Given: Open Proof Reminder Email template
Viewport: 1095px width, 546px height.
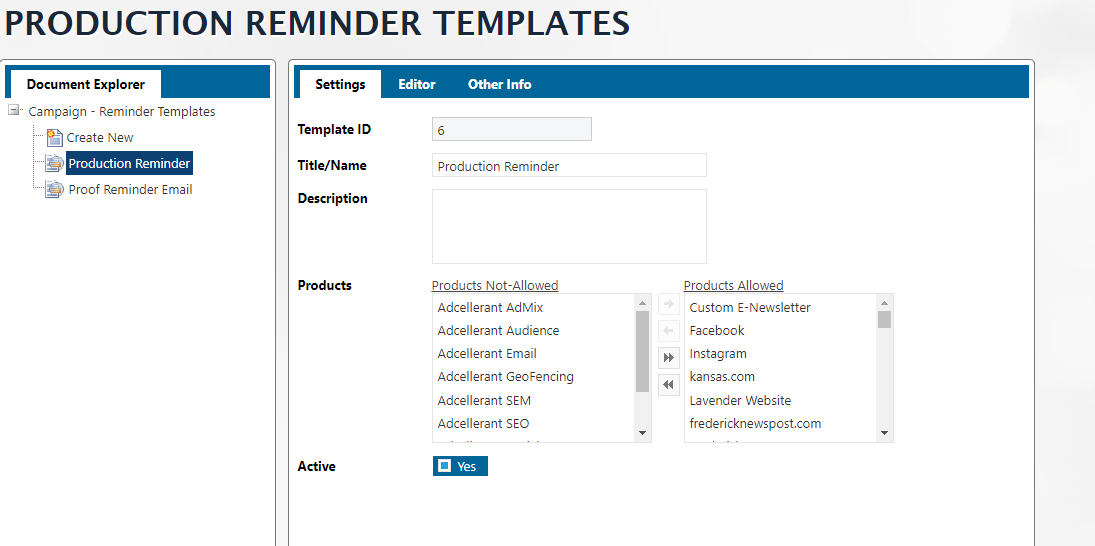Looking at the screenshot, I should point(130,190).
